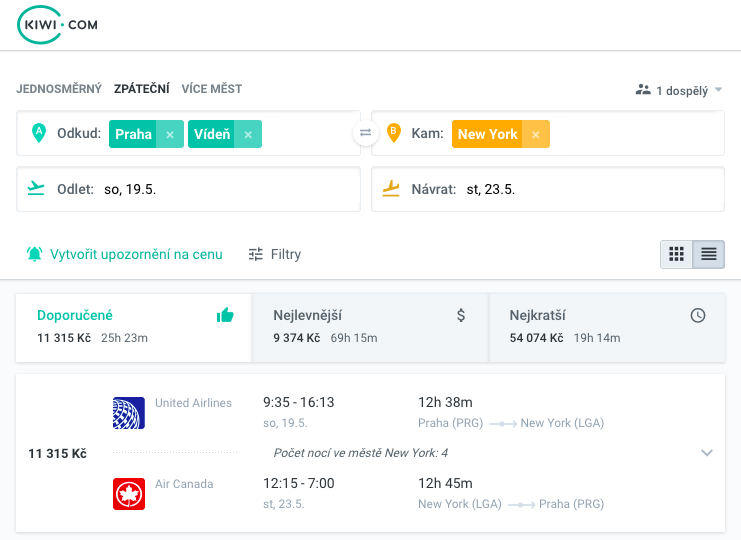Click the United Airlines logo

click(129, 413)
